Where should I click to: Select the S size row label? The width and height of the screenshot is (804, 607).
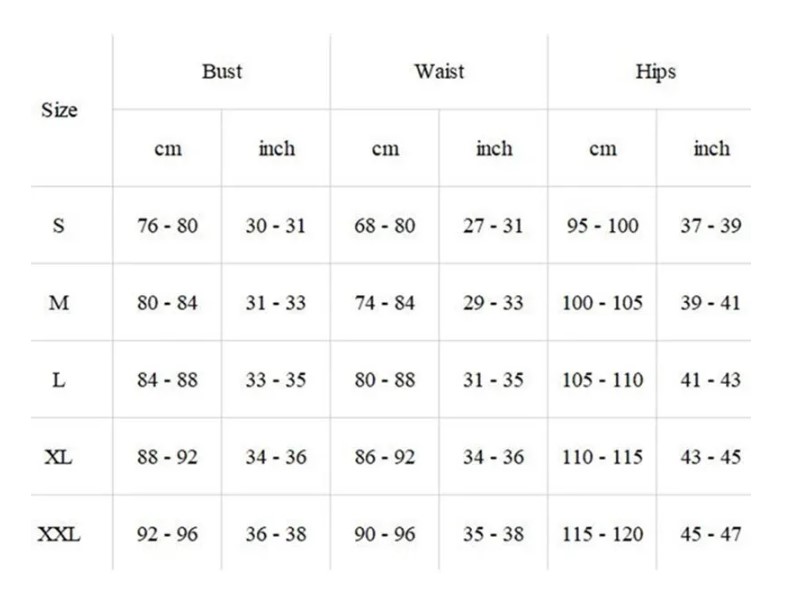tap(59, 226)
